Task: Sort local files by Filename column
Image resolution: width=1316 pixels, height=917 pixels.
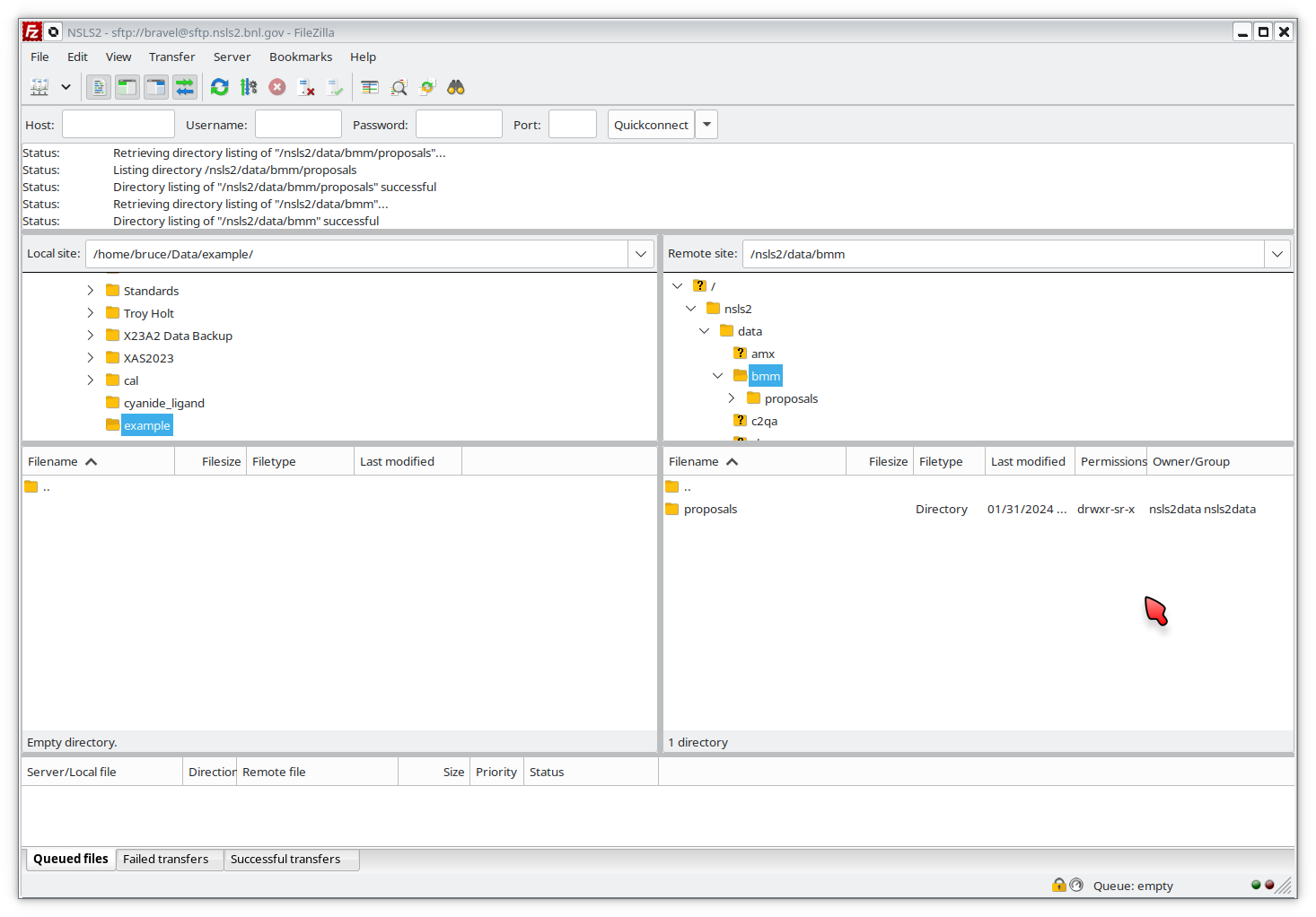Action: [99, 461]
